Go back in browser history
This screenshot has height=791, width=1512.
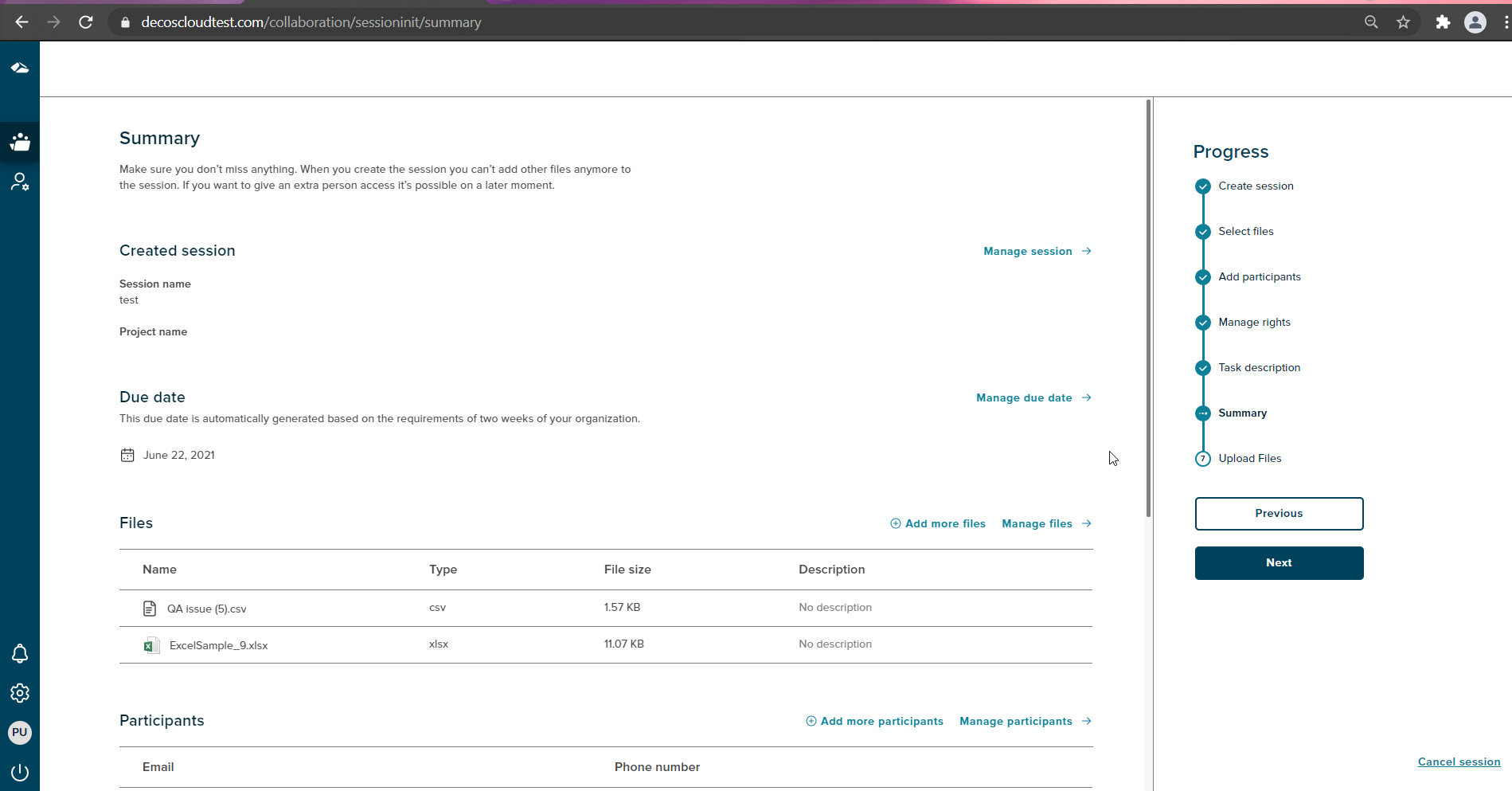(22, 22)
